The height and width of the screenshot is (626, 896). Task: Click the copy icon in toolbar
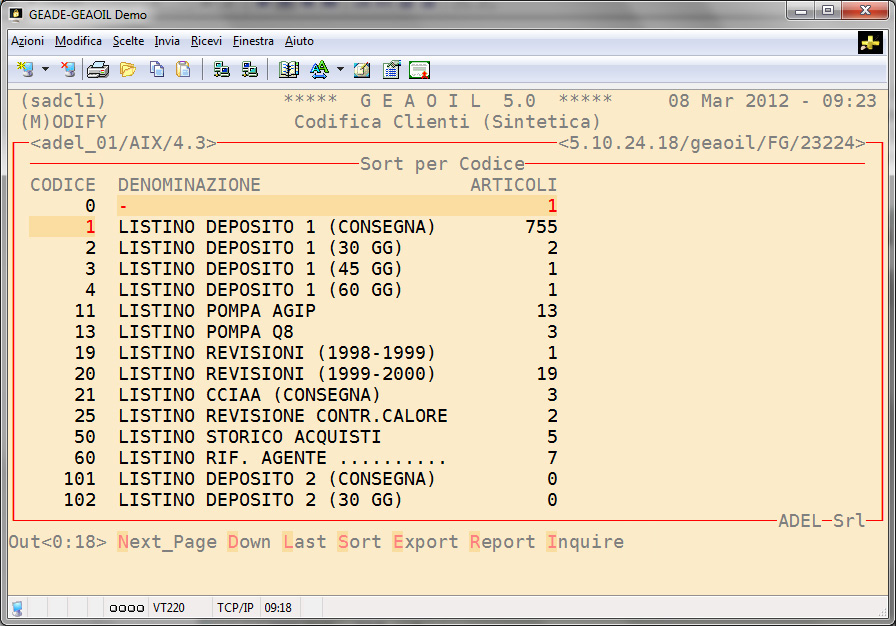point(157,69)
